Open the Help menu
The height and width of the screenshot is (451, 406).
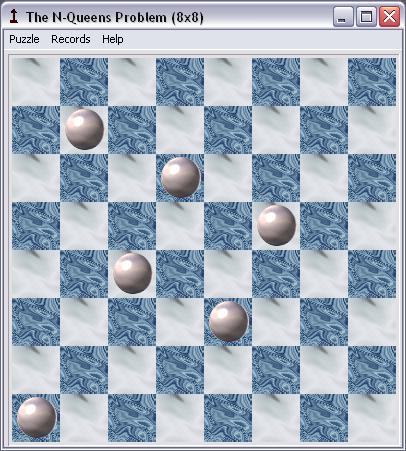click(x=113, y=39)
